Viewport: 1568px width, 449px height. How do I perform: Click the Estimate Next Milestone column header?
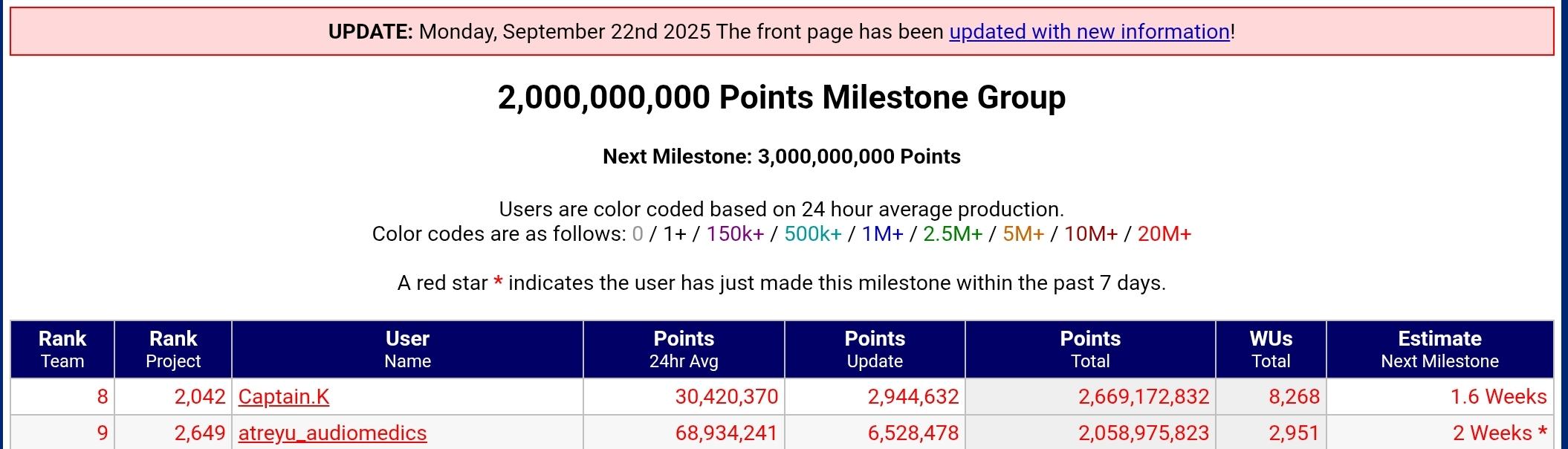pos(1439,349)
